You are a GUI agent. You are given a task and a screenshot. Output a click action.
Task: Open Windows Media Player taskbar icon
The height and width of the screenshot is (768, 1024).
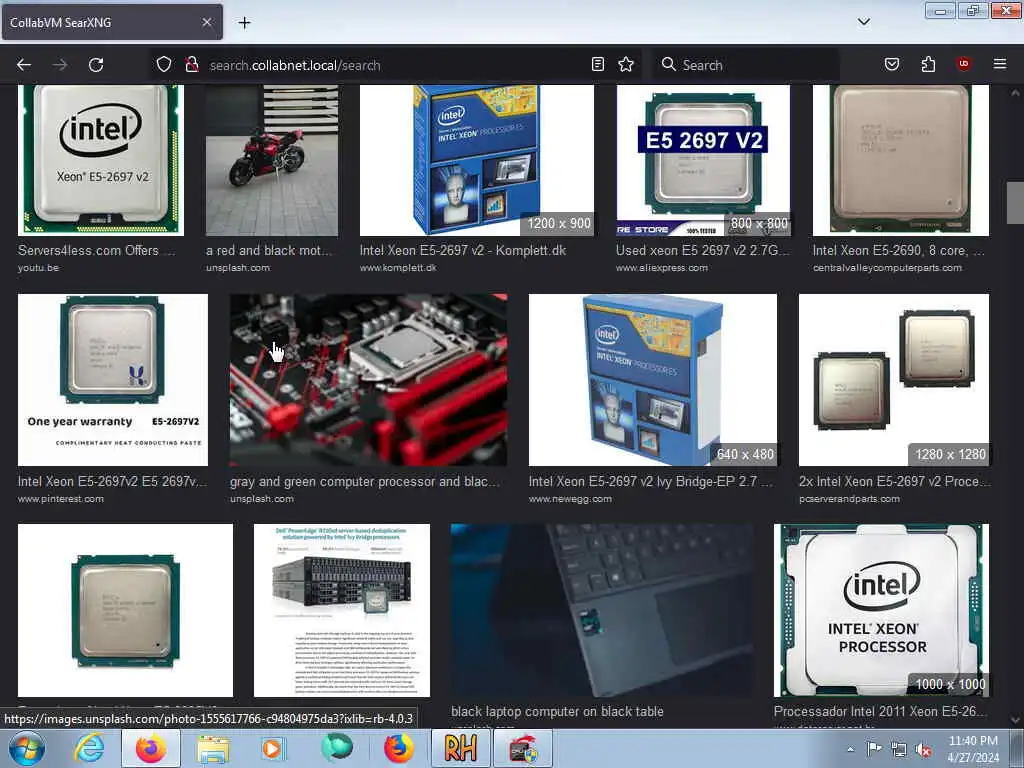tap(274, 748)
